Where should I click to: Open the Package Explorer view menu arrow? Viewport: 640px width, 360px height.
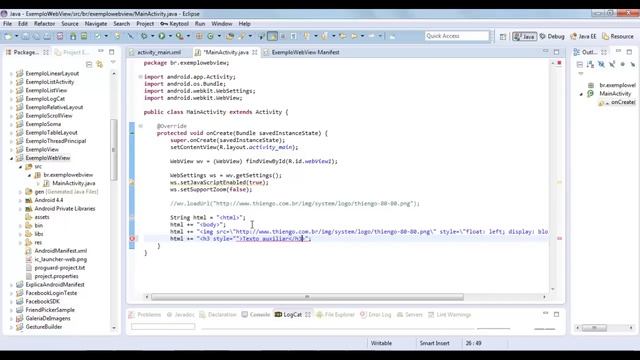(113, 62)
